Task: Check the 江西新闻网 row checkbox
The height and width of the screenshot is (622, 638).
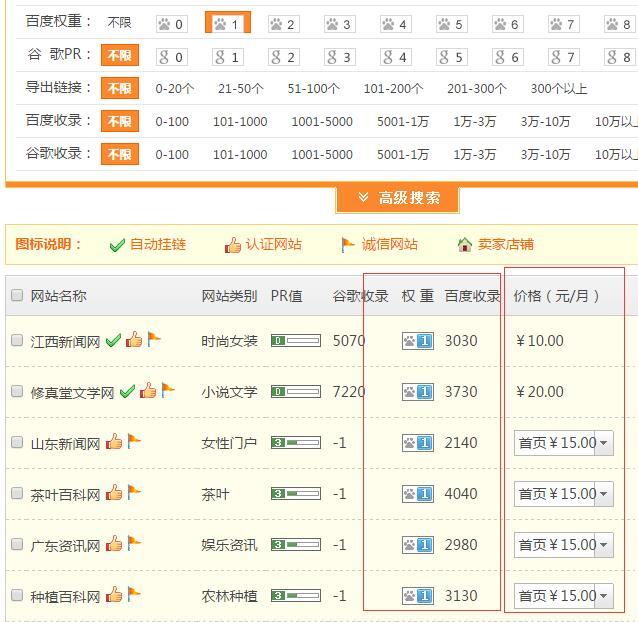Action: pos(17,340)
